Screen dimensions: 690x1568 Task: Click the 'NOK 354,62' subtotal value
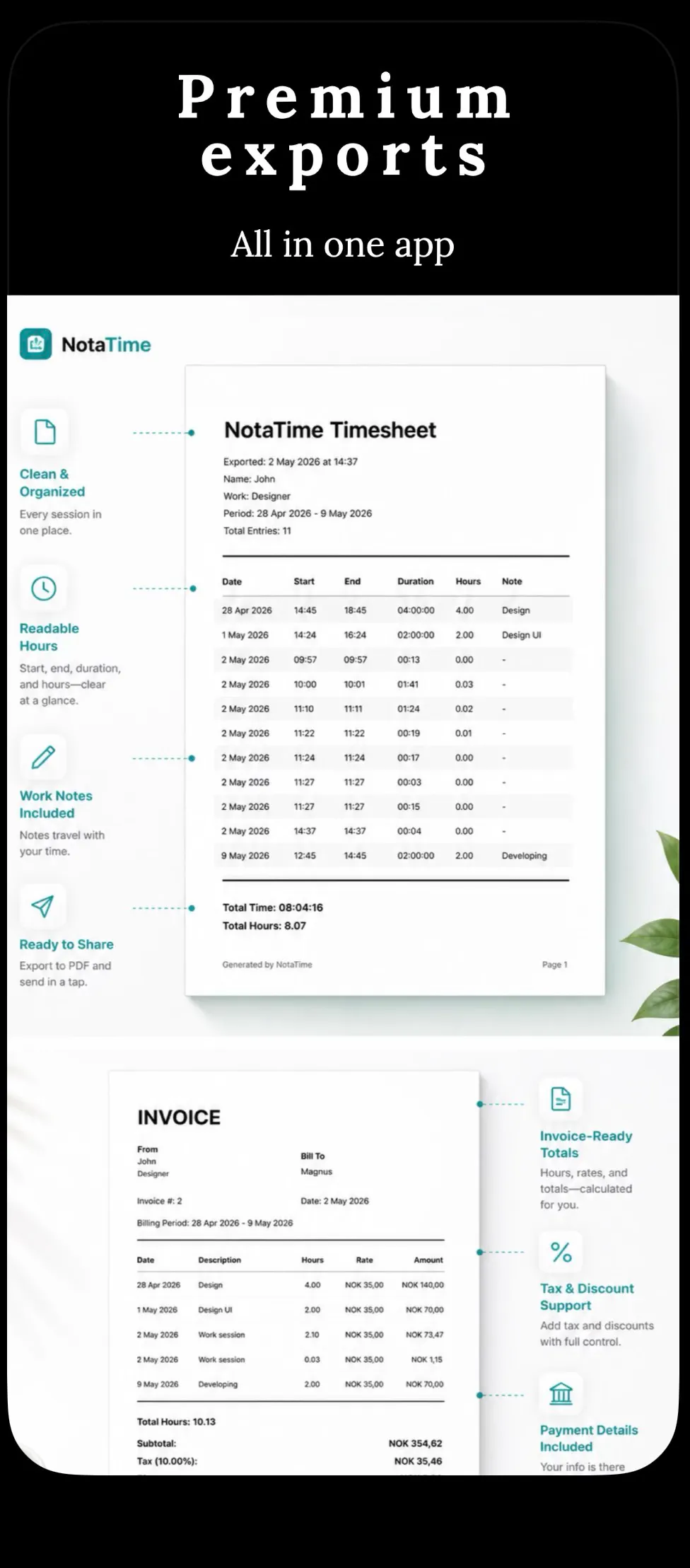pyautogui.click(x=416, y=1444)
